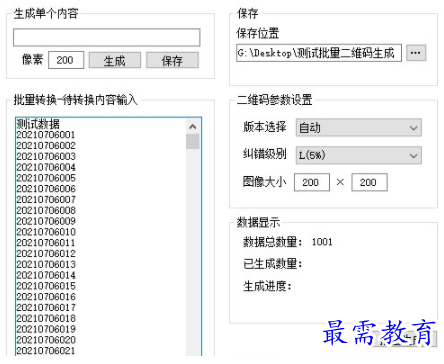Click the 已生成数量 label
444x364 pixels.
coord(273,264)
